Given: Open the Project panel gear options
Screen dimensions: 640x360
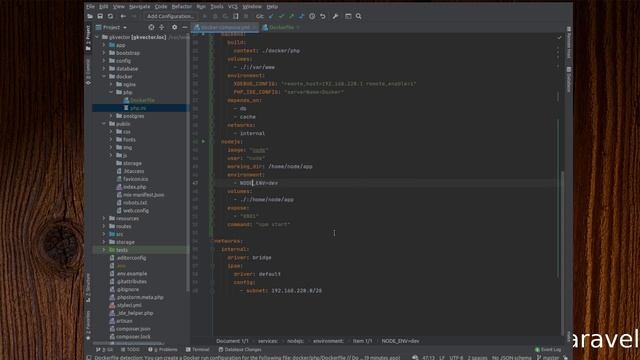Looking at the screenshot, I should pyautogui.click(x=174, y=27).
